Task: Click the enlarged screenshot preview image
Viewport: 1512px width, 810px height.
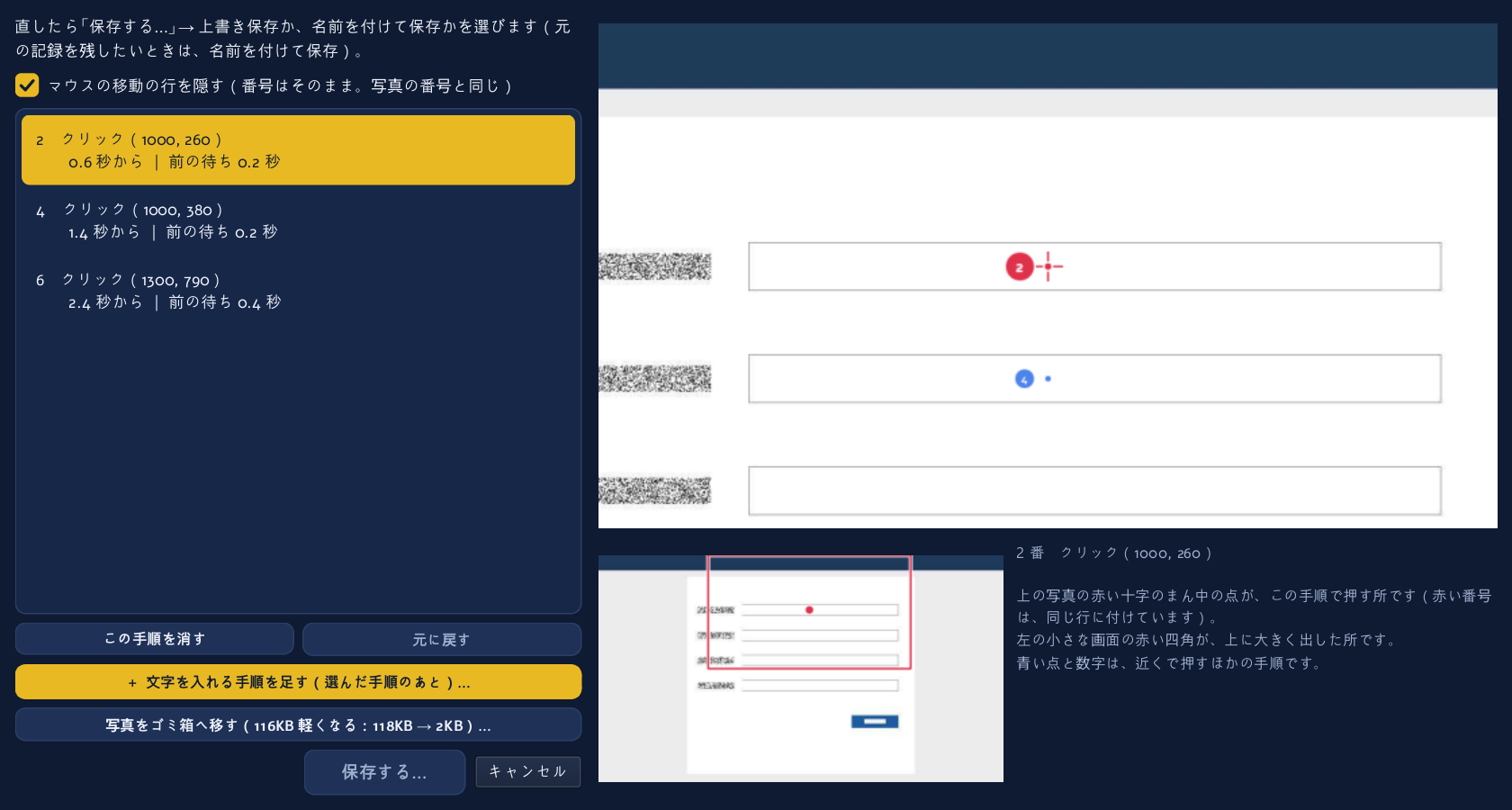Action: pos(1048,276)
